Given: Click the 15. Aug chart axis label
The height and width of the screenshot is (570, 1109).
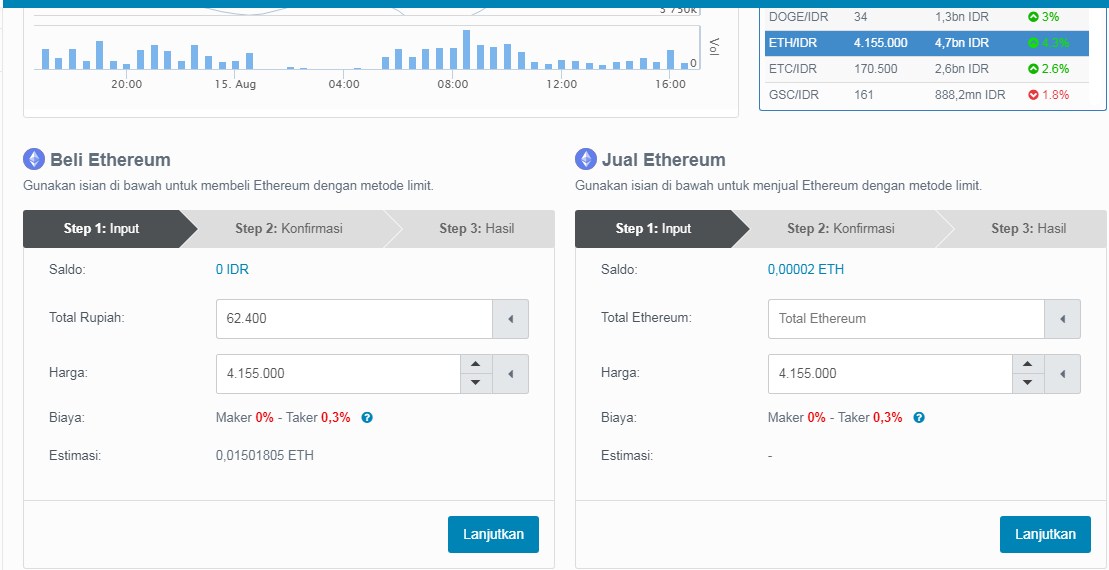Looking at the screenshot, I should tap(236, 84).
